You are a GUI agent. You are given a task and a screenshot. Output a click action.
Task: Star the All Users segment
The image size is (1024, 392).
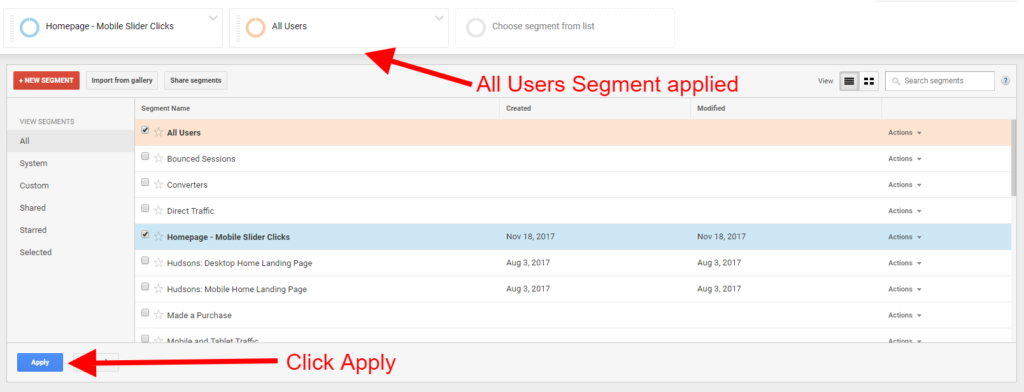158,132
